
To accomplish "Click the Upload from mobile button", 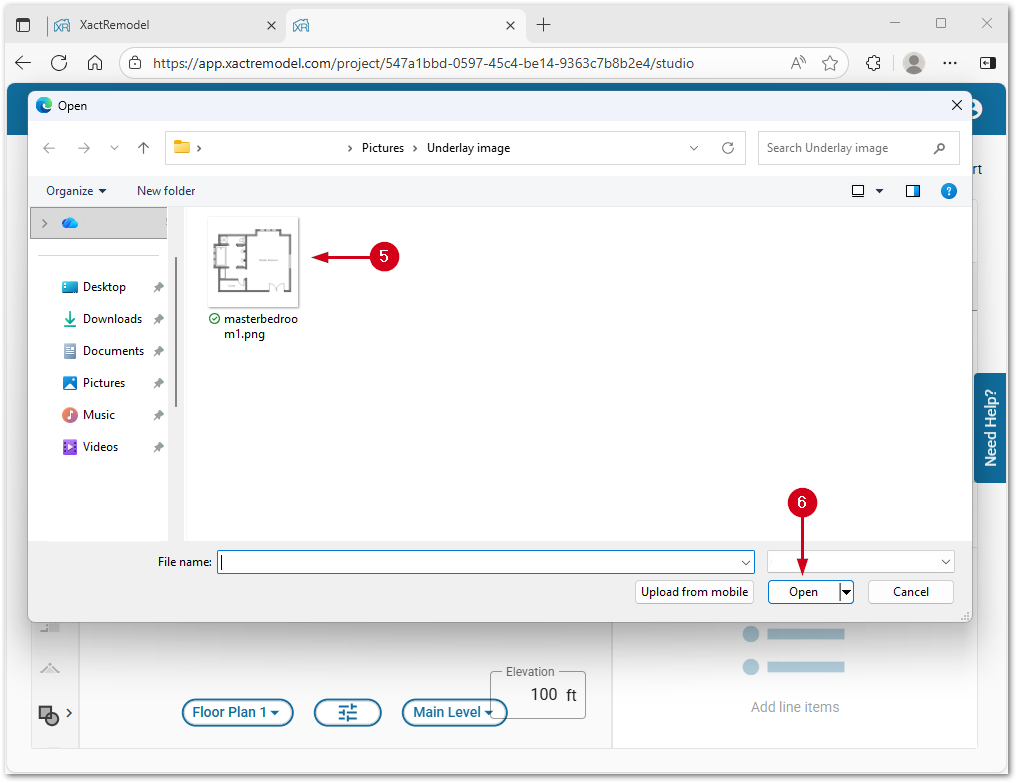I will 694,592.
